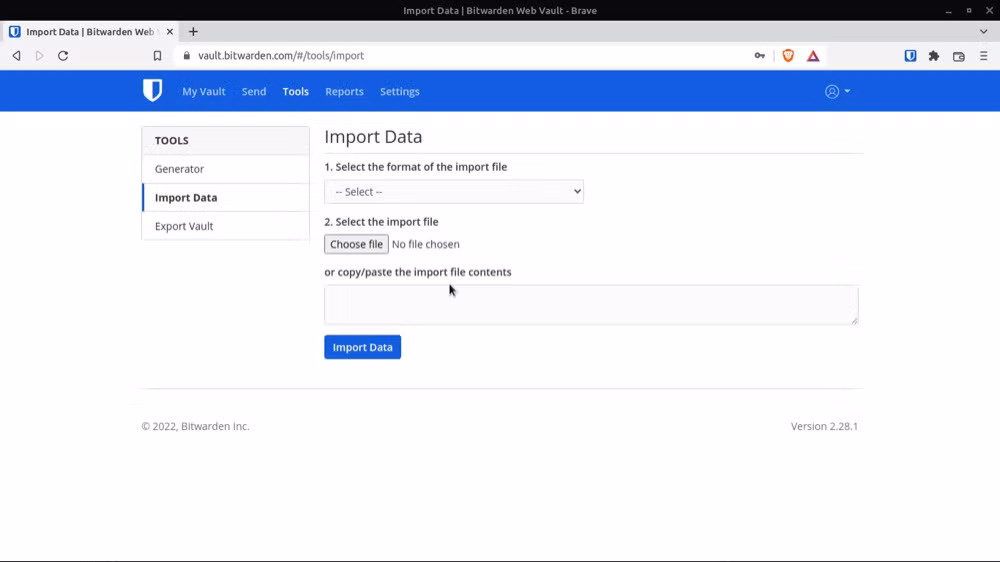Viewport: 1000px width, 562px height.
Task: Reload the page with the refresh icon
Action: (63, 55)
